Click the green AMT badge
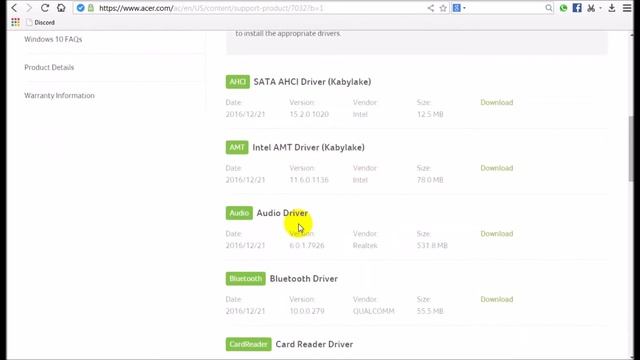The height and width of the screenshot is (360, 640). pos(237,147)
